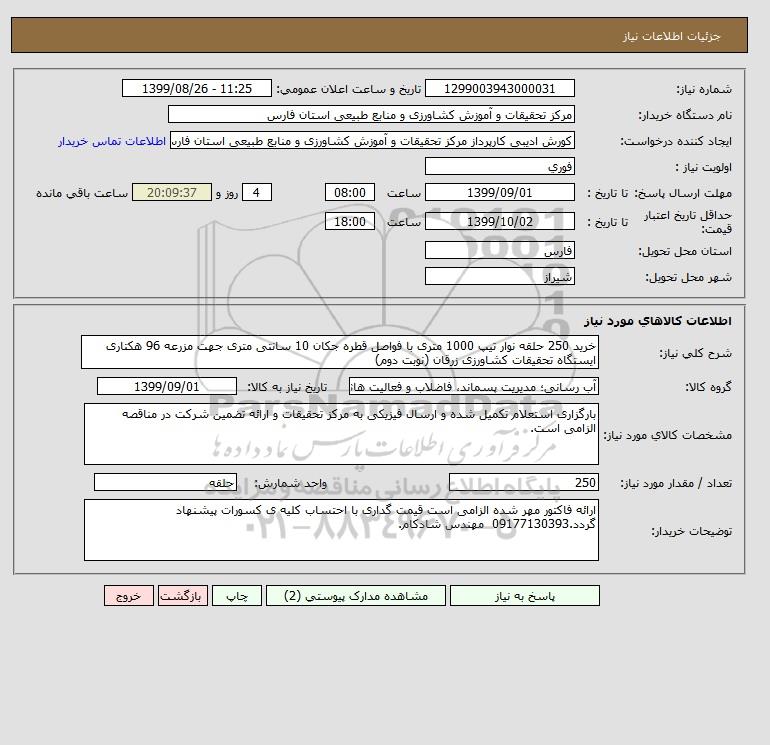Click the section title اطلاعات کالاهای مورد نیاز
This screenshot has height=745, width=770.
click(658, 321)
